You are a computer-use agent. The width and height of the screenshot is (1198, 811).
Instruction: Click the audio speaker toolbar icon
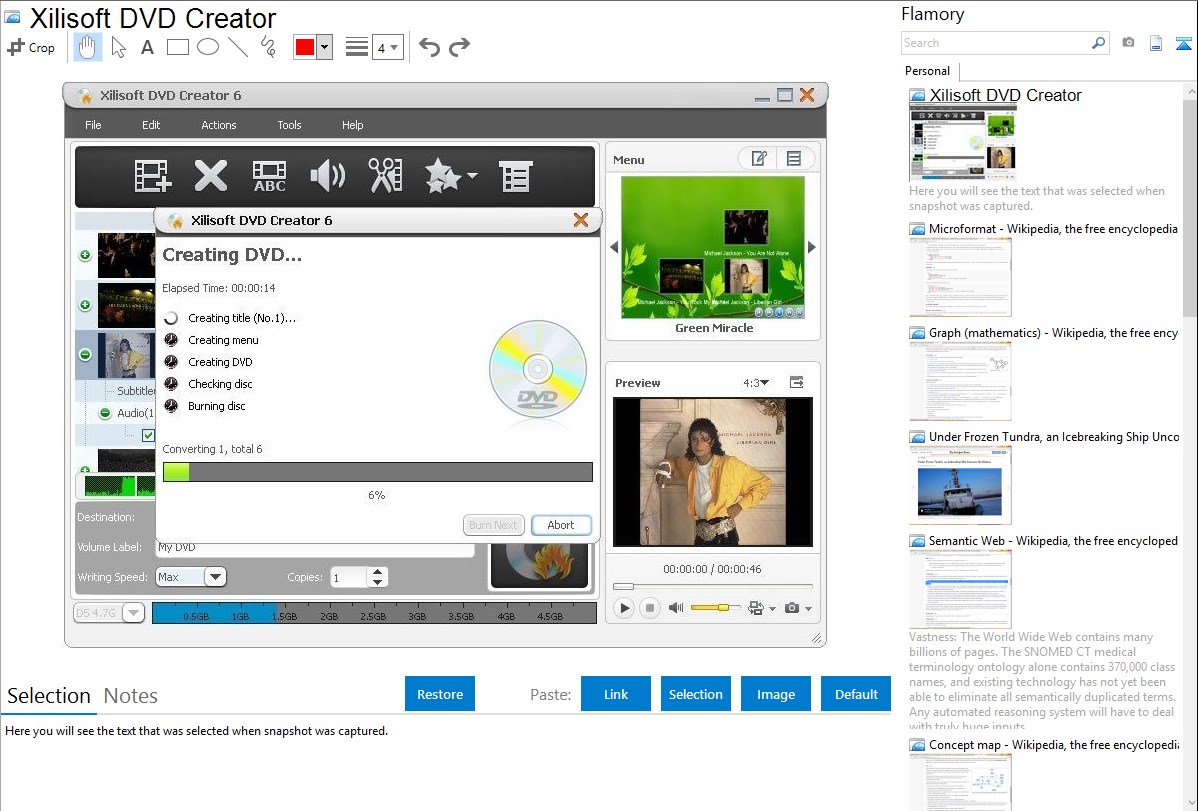(x=328, y=176)
